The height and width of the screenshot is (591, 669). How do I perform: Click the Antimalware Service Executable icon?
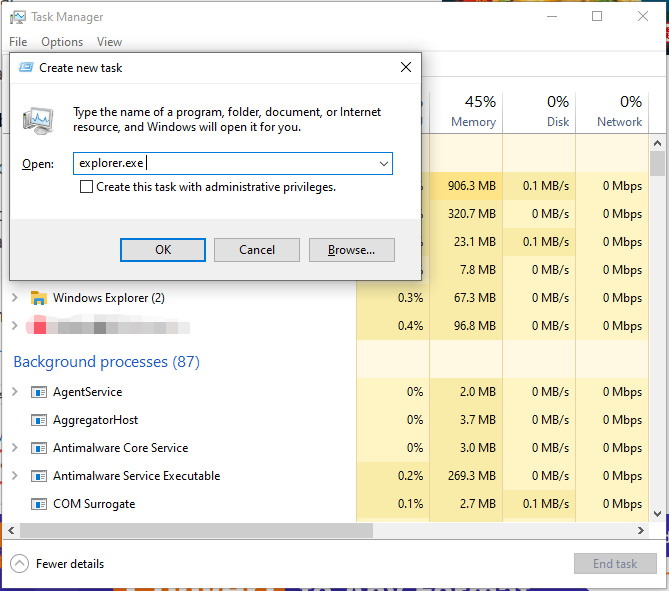[x=39, y=476]
